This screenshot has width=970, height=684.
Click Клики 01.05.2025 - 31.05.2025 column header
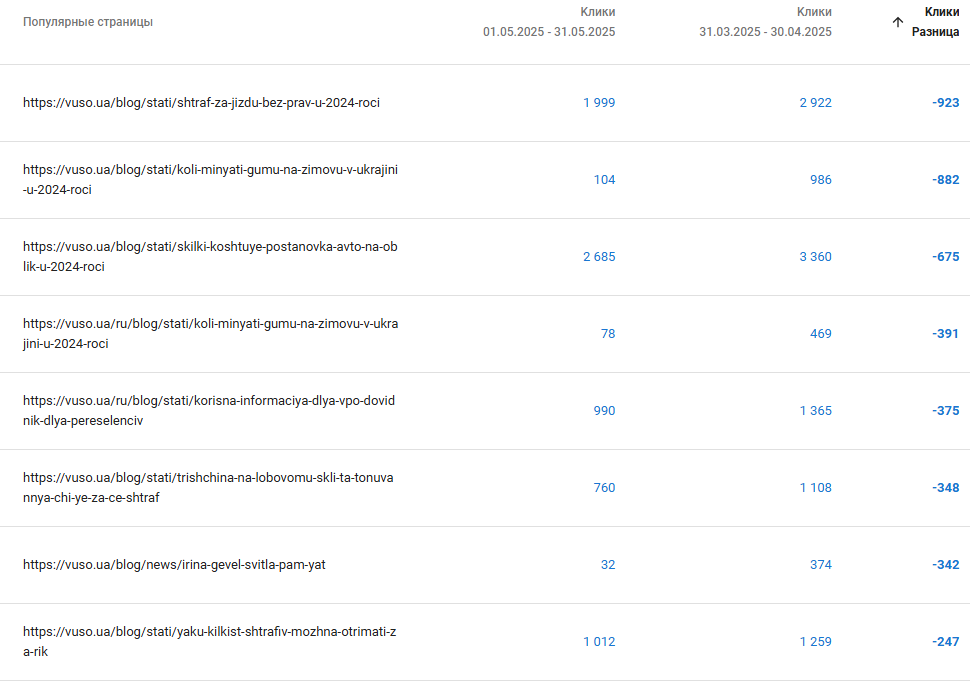549,22
